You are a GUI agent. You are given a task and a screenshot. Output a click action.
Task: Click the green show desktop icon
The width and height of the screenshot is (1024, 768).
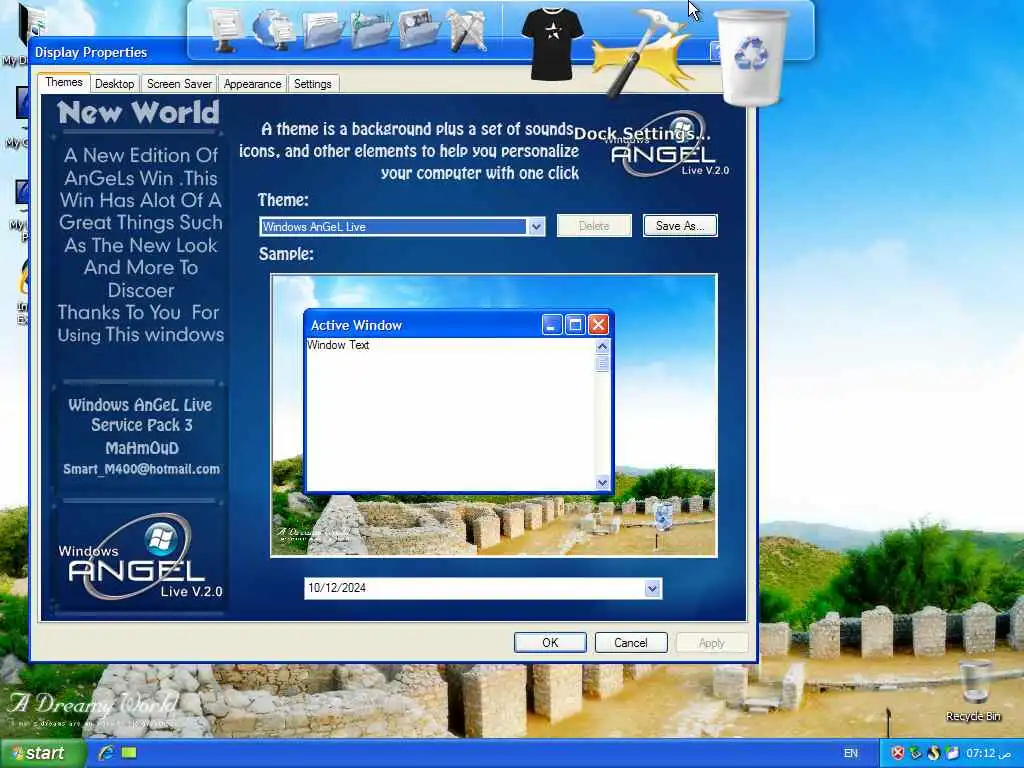pos(129,753)
